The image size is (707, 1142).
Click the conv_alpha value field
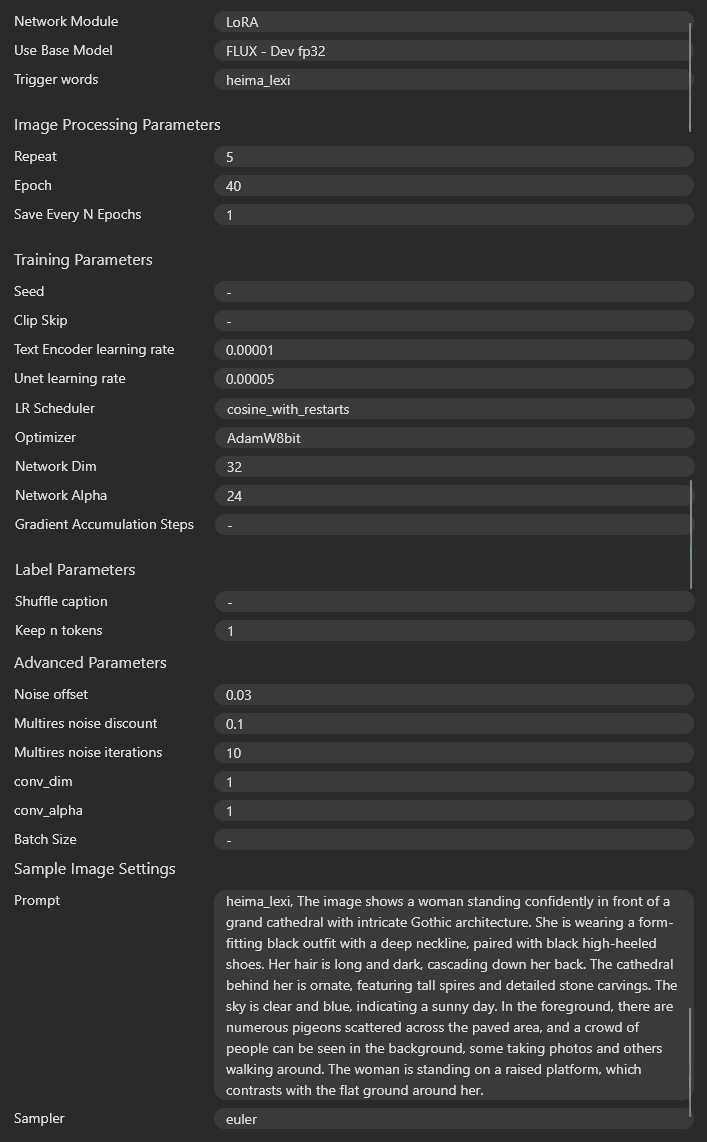[x=454, y=811]
